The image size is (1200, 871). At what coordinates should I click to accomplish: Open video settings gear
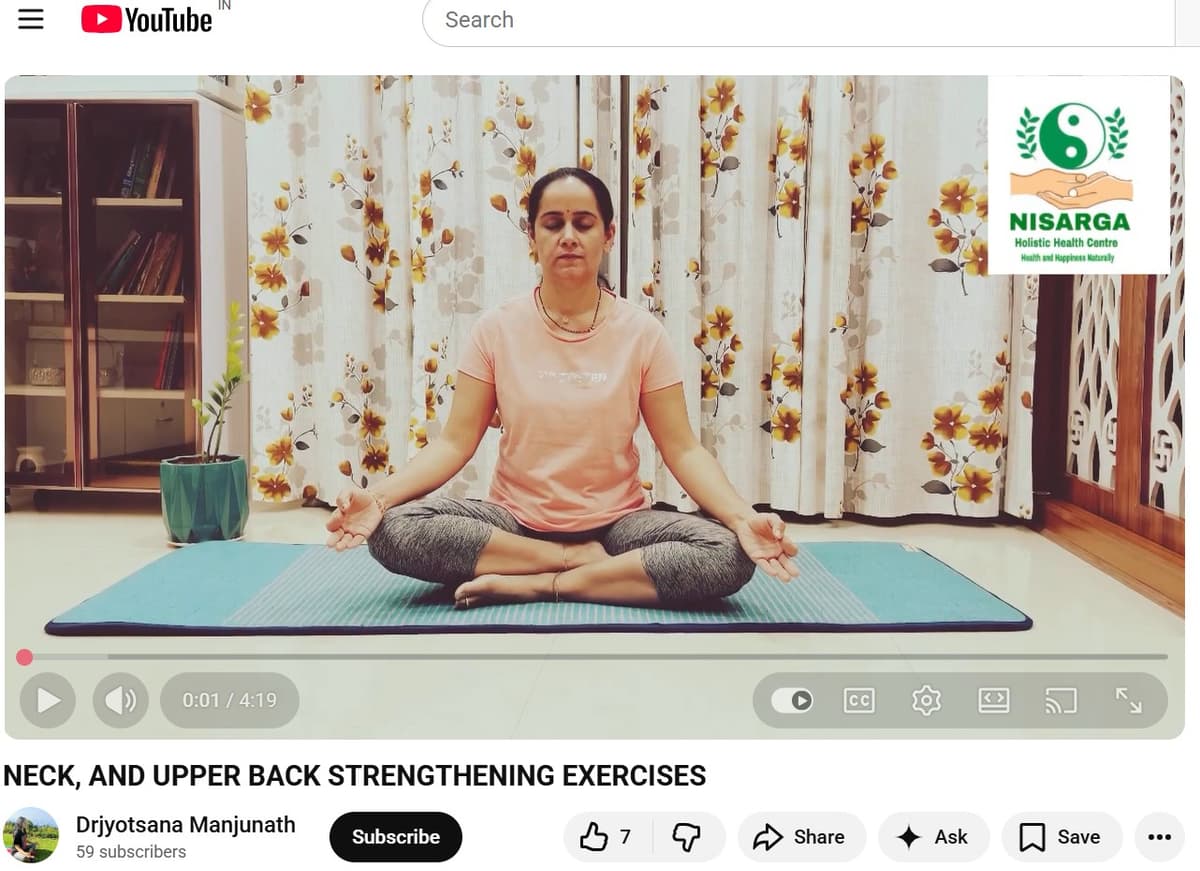tap(926, 700)
